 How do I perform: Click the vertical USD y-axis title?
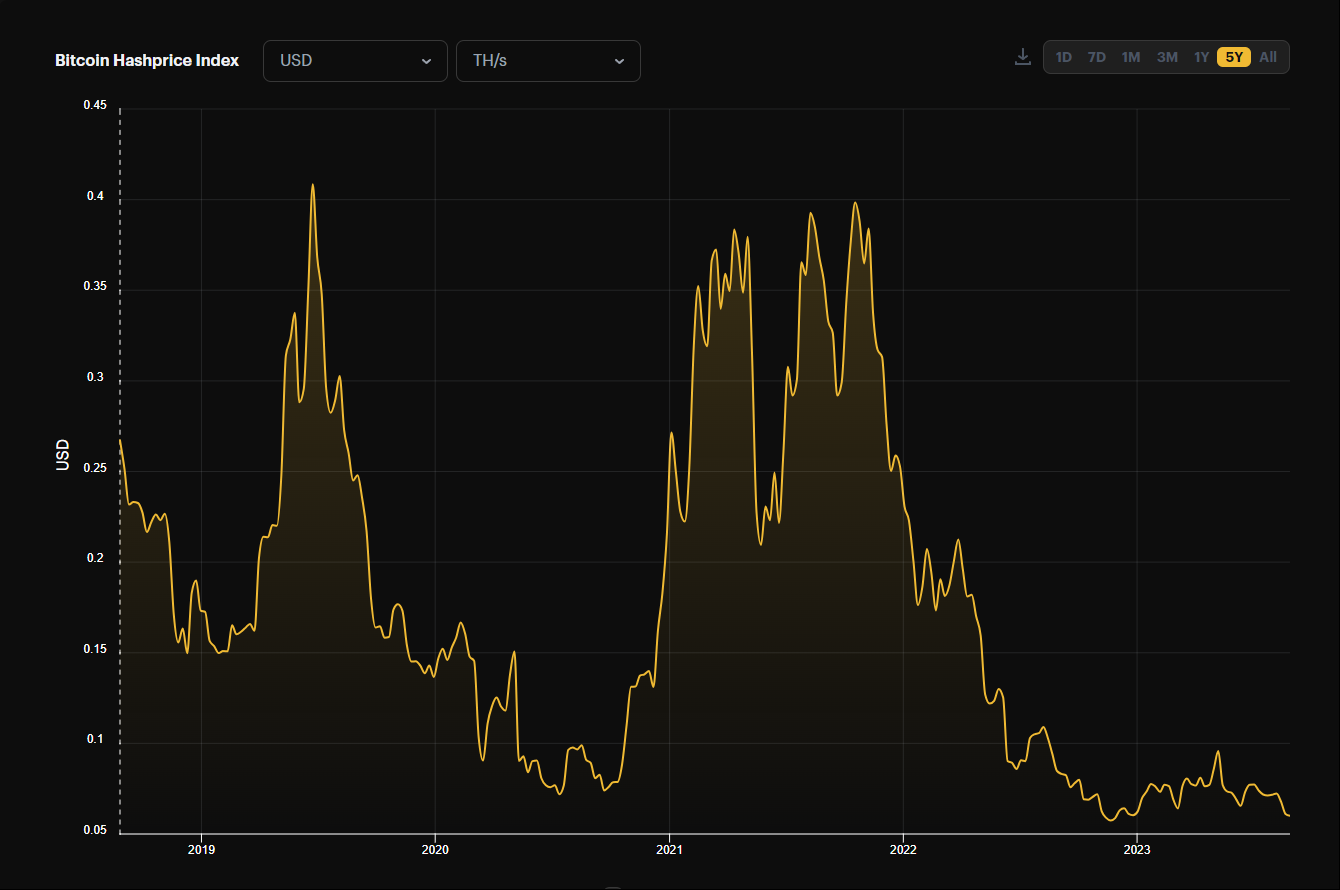click(63, 455)
